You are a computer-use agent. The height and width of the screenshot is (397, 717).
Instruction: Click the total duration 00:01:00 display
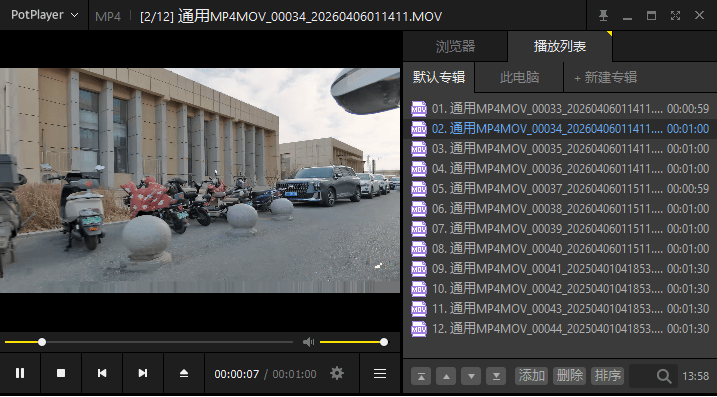pyautogui.click(x=294, y=374)
